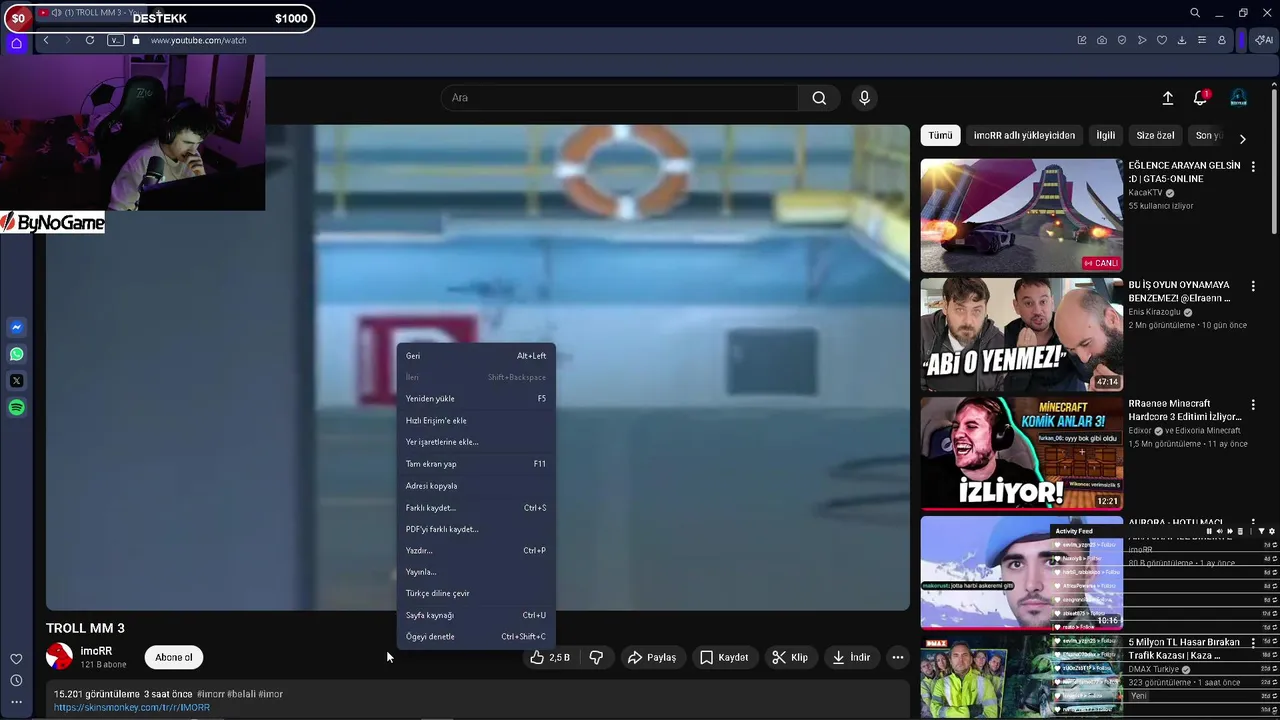This screenshot has width=1280, height=720.
Task: Choose Yayınla in the context menu
Action: [x=476, y=572]
